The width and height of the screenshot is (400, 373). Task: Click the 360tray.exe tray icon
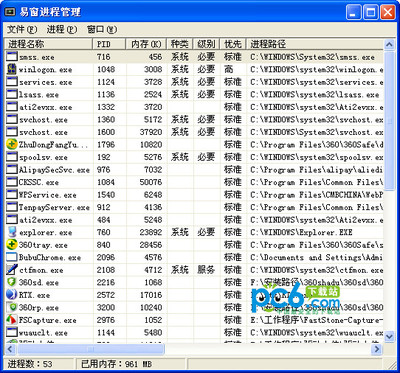point(12,245)
